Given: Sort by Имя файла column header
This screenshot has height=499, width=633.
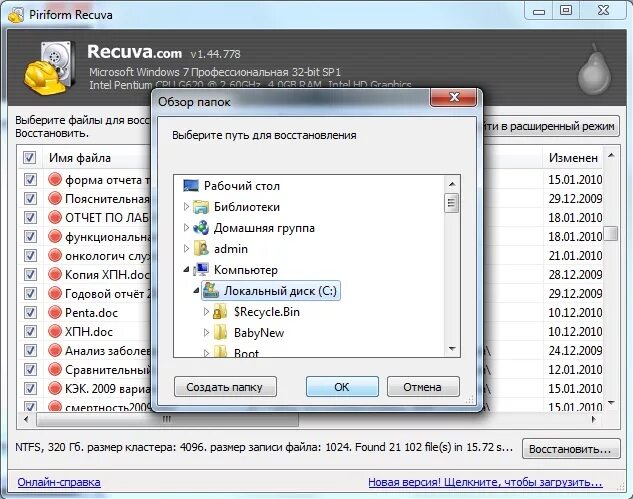Looking at the screenshot, I should [x=80, y=157].
